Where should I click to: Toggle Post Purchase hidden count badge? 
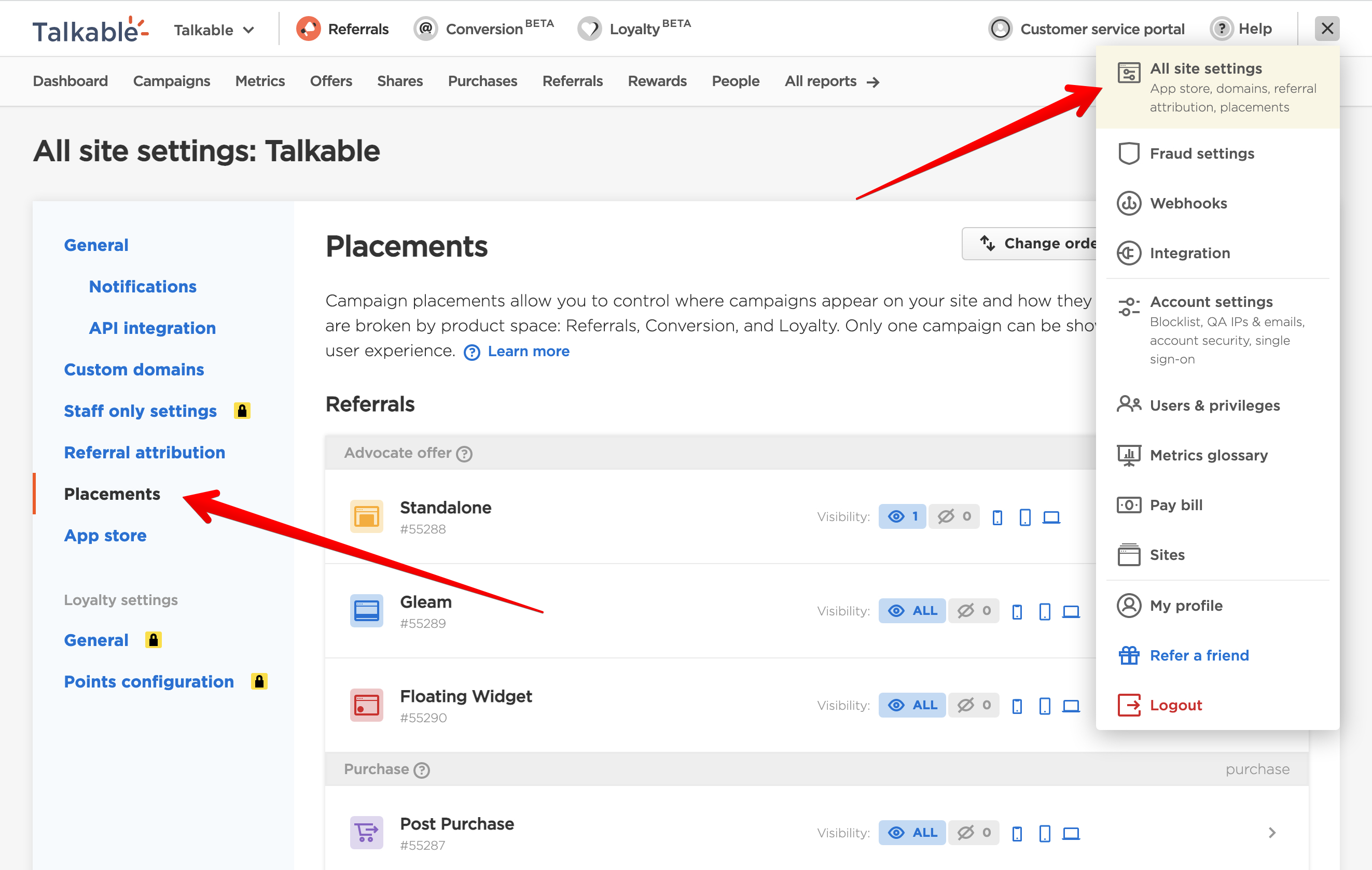(x=974, y=833)
